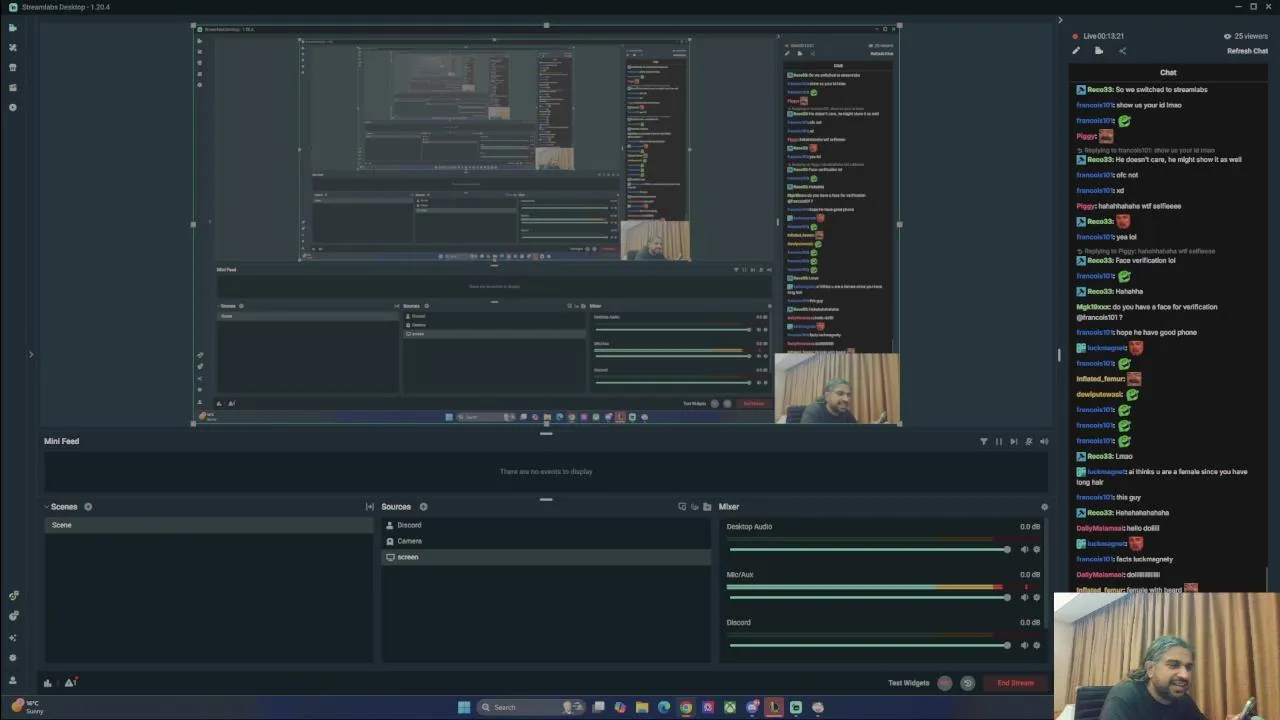
Task: Switch to the Chat tab
Action: point(1168,73)
